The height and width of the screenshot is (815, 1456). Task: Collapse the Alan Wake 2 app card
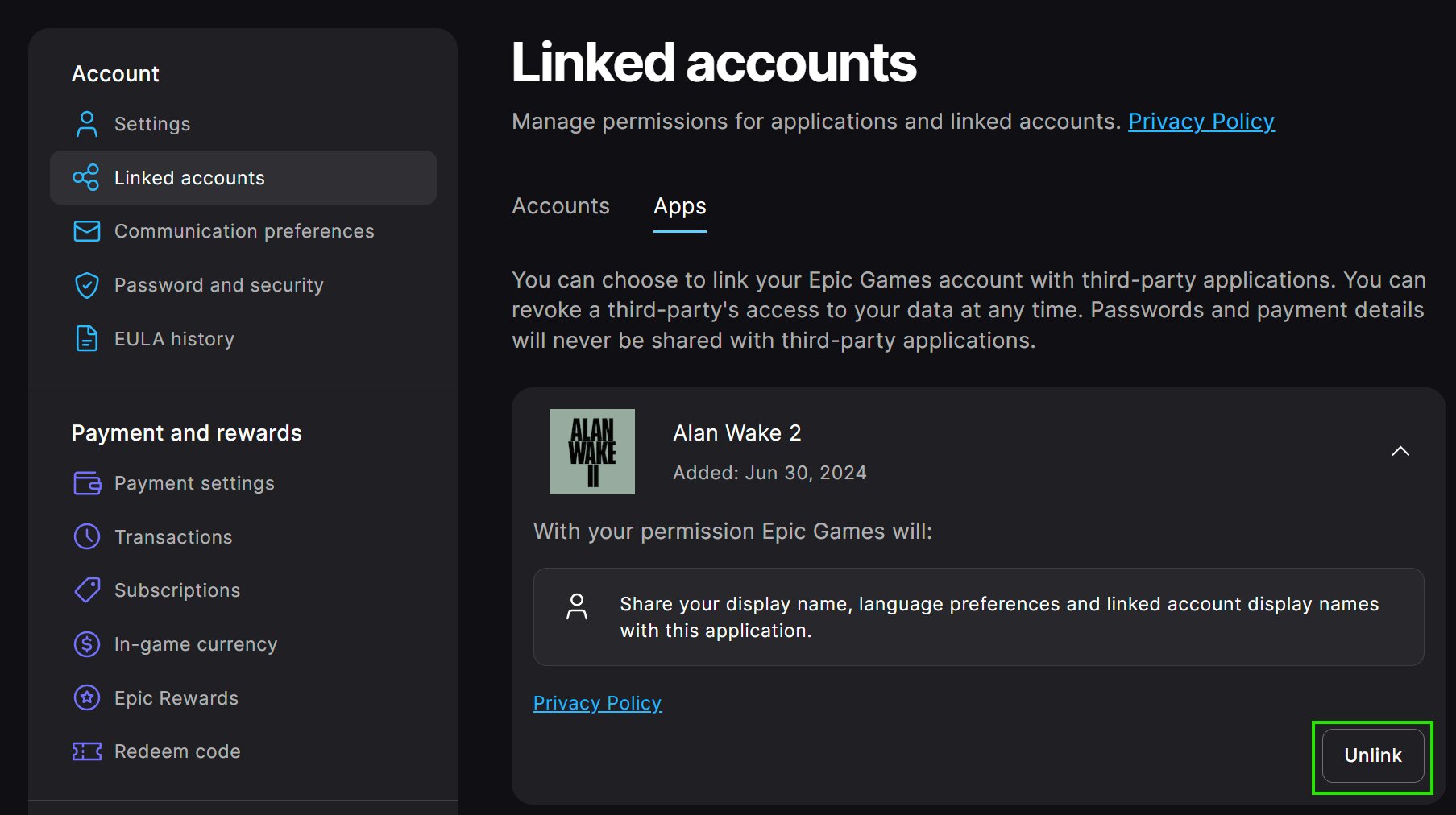pyautogui.click(x=1400, y=451)
